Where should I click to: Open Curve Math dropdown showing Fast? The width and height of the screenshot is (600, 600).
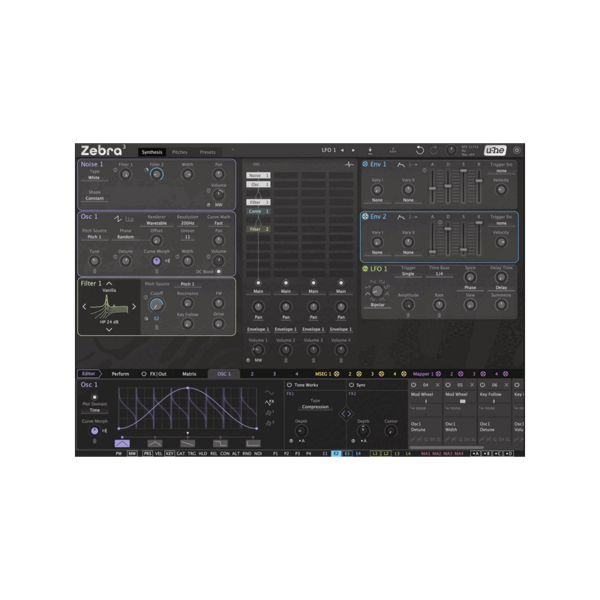point(218,223)
